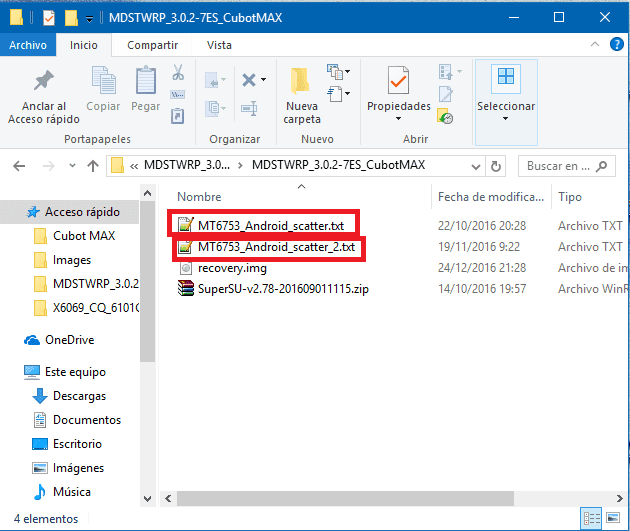Click the Refresh button beside address bar

pos(496,166)
